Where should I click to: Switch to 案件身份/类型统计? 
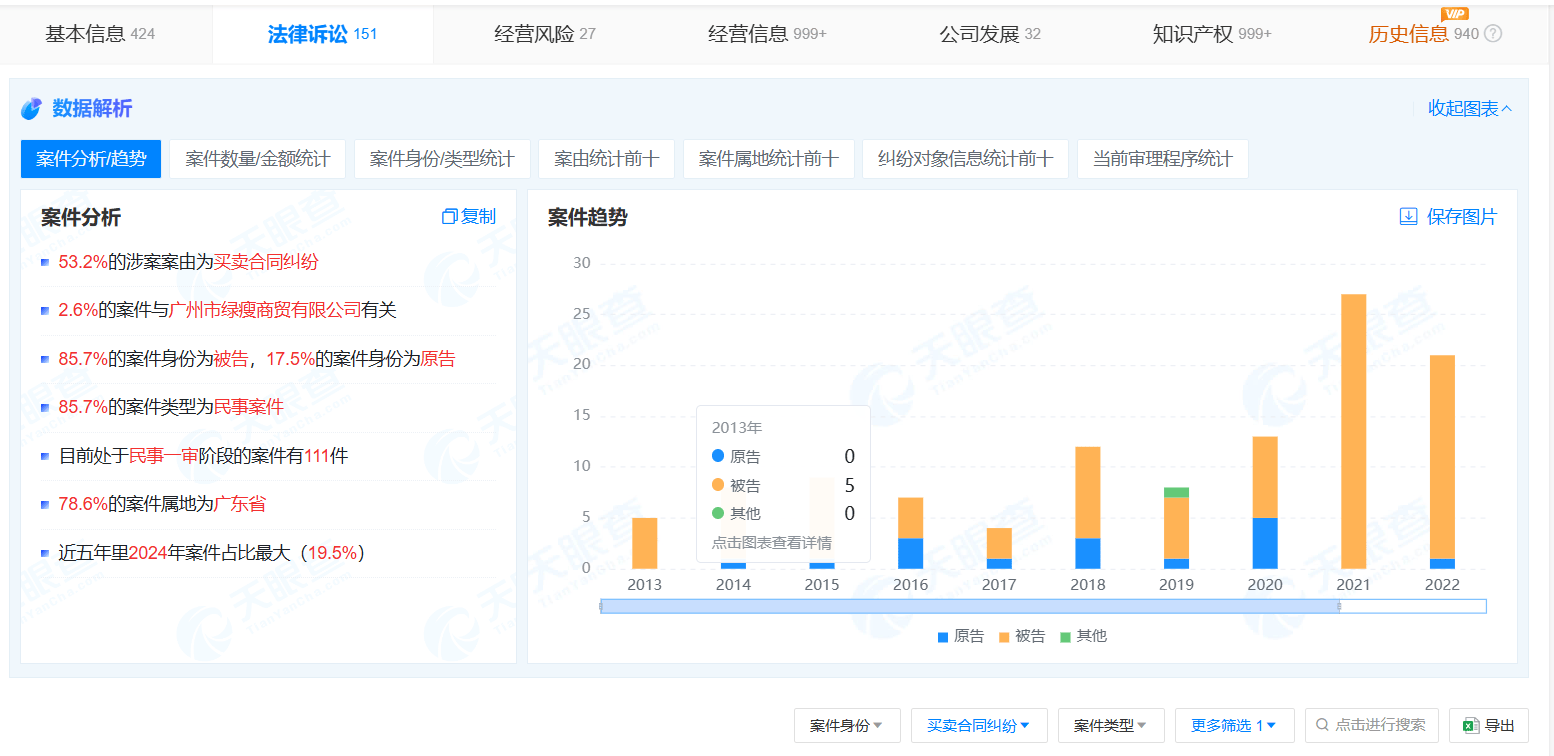(442, 159)
